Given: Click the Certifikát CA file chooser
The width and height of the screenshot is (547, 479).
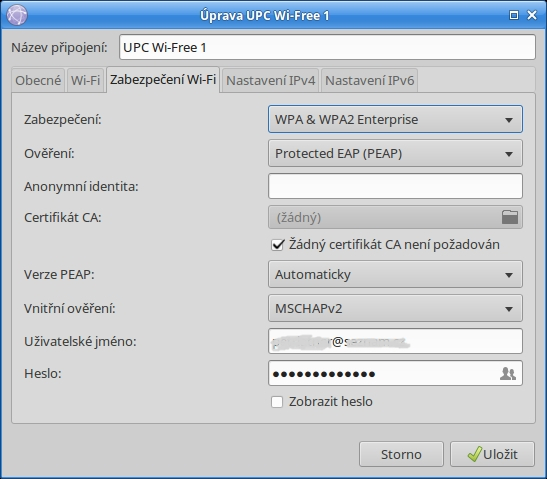Looking at the screenshot, I should pyautogui.click(x=395, y=217).
